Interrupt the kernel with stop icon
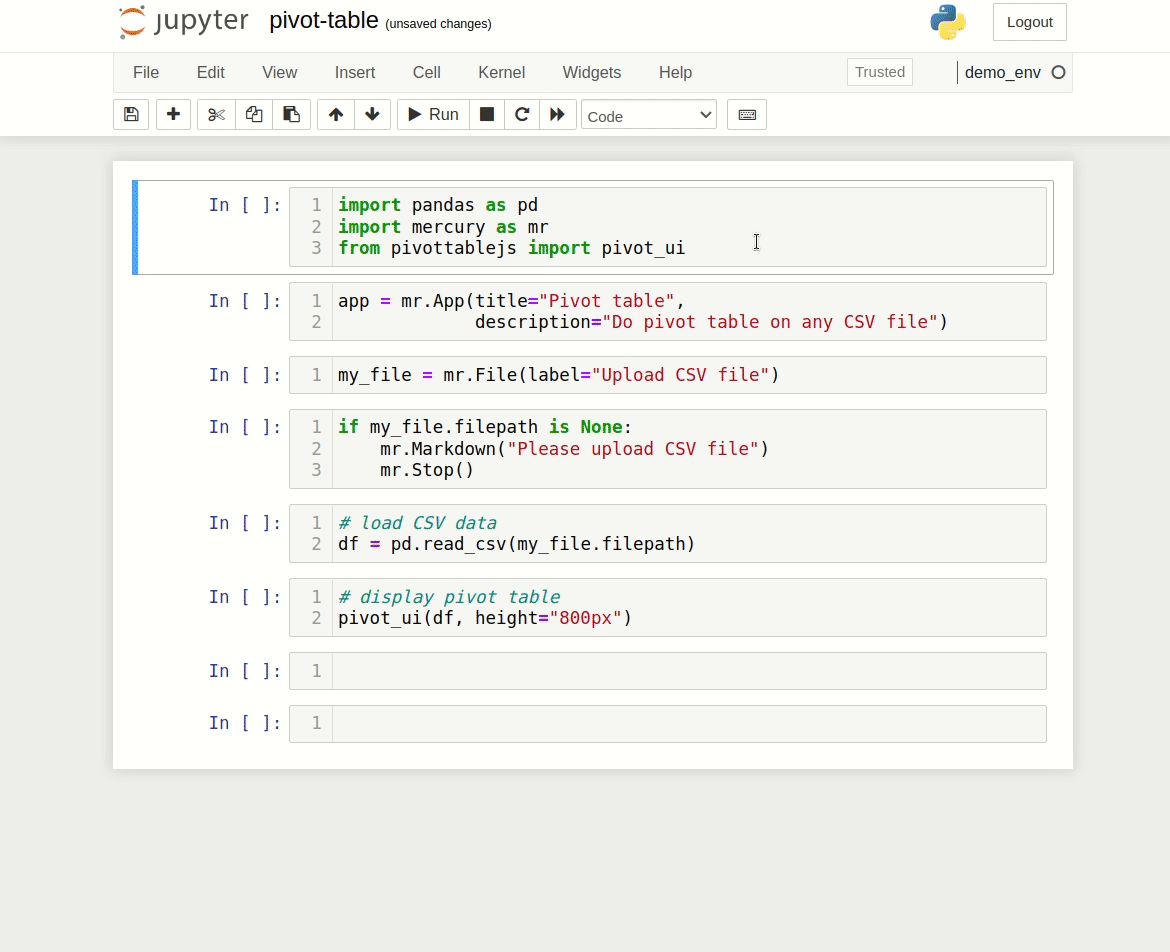 [x=487, y=114]
